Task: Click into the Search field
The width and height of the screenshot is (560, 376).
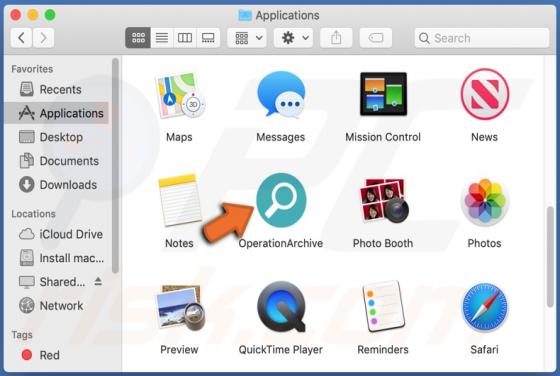Action: click(482, 38)
